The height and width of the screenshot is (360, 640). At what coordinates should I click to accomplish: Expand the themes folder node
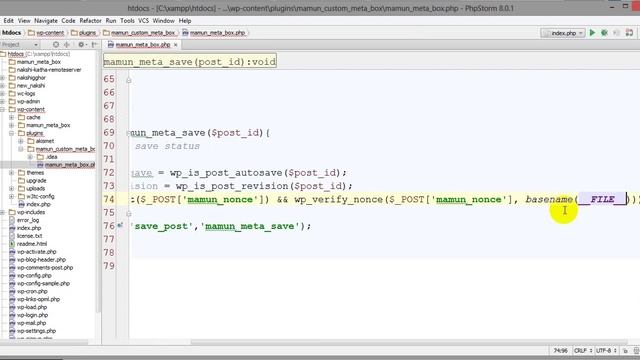(12, 173)
